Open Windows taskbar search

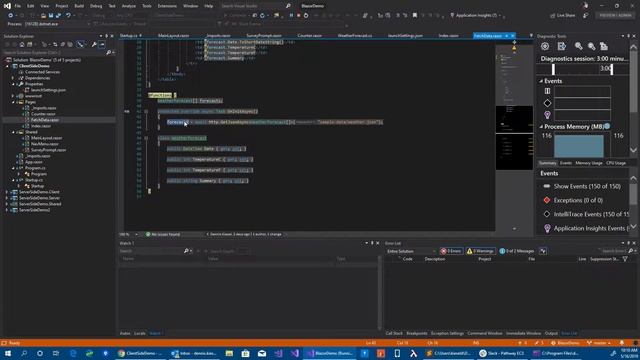pos(24,353)
